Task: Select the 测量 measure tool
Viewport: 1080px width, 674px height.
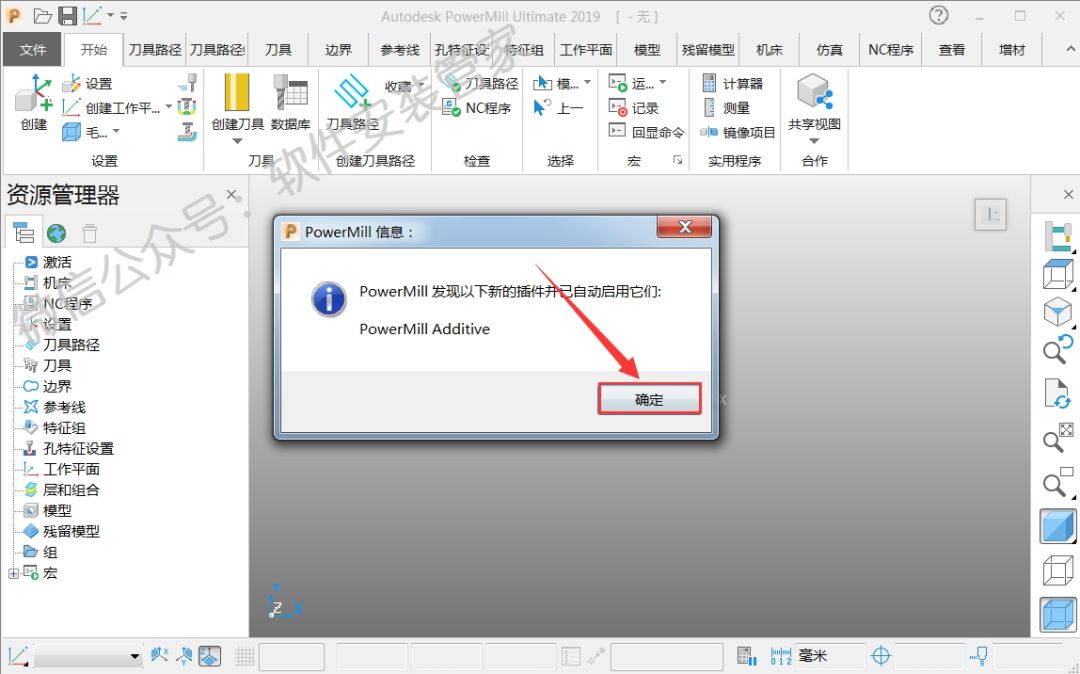Action: (710, 108)
